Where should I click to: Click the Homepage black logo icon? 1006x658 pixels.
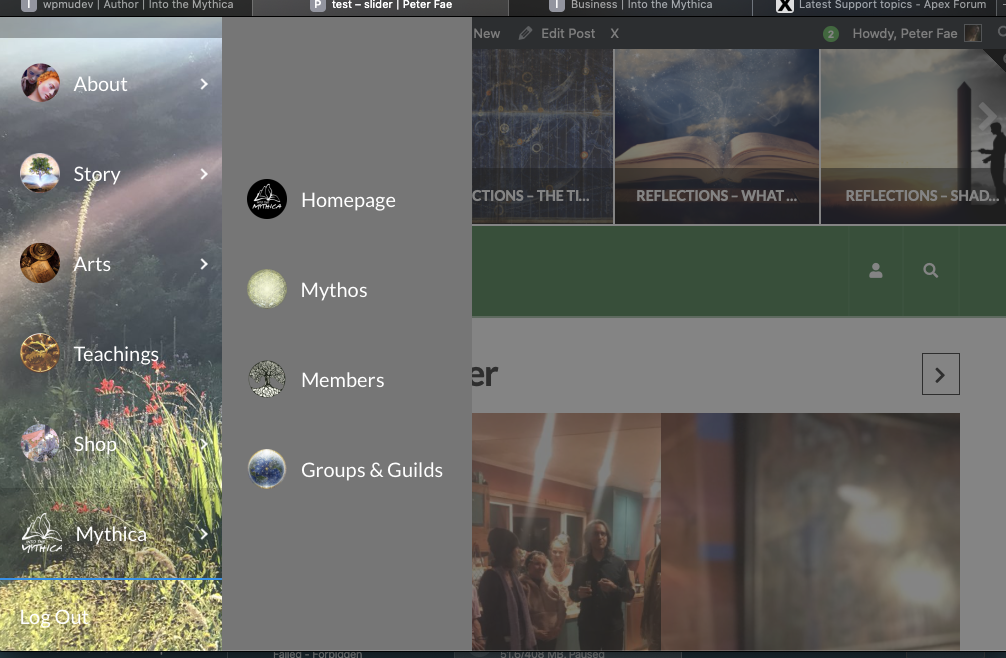pyautogui.click(x=267, y=199)
